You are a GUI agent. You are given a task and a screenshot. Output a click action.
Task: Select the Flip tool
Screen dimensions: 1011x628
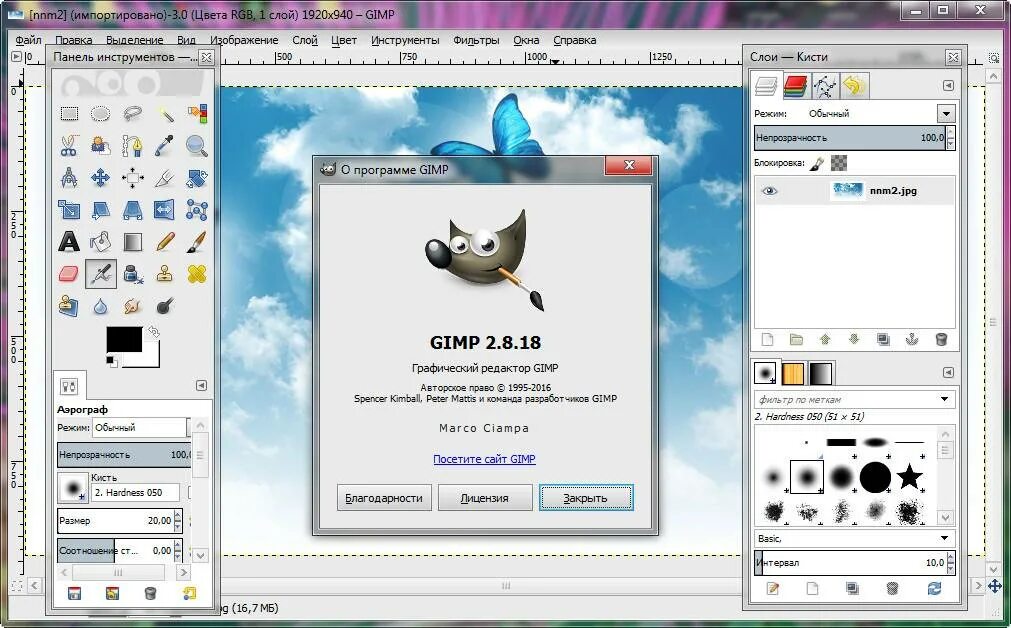pyautogui.click(x=165, y=210)
